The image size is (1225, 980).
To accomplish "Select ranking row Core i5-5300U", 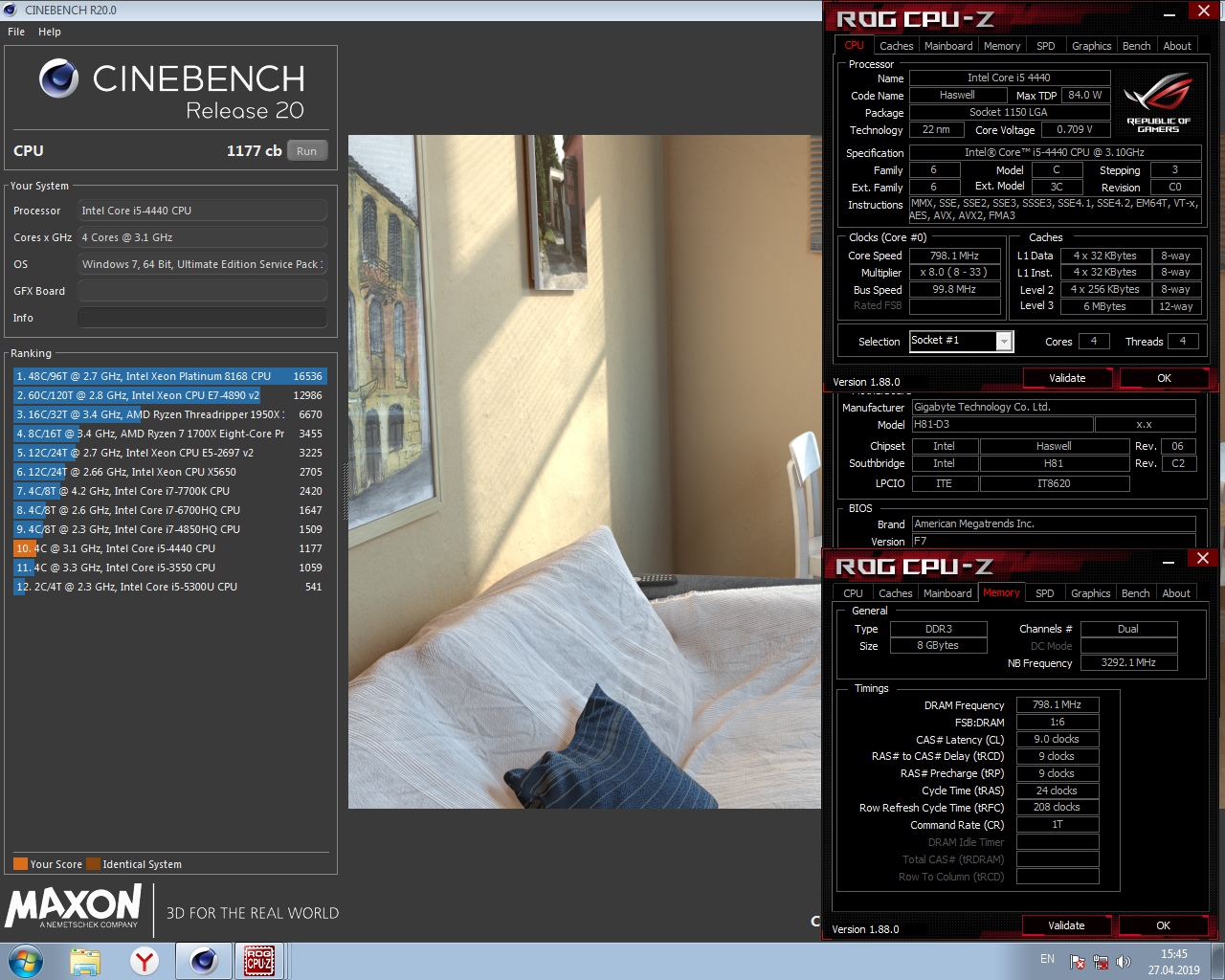I will [169, 587].
